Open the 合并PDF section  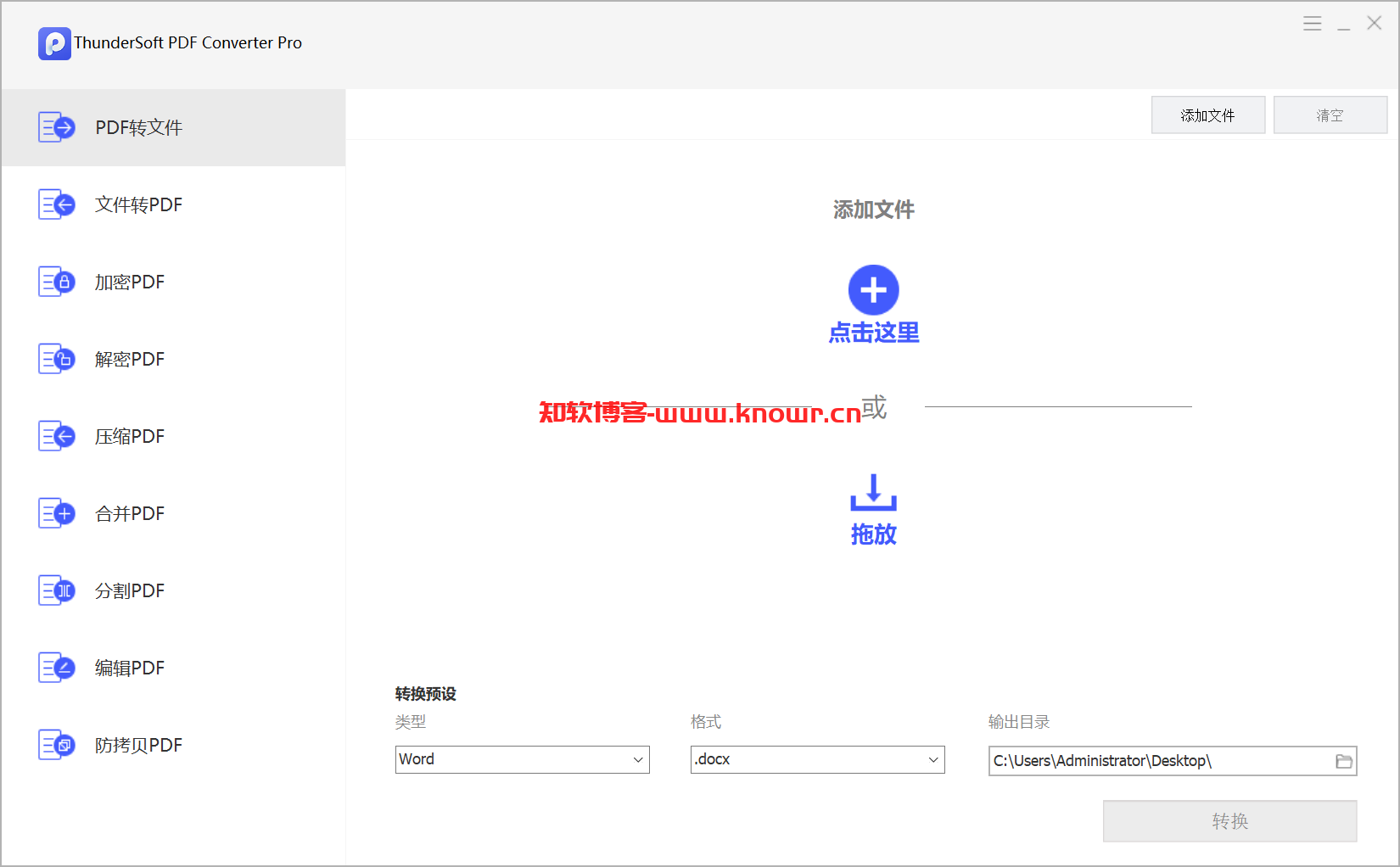tap(173, 513)
